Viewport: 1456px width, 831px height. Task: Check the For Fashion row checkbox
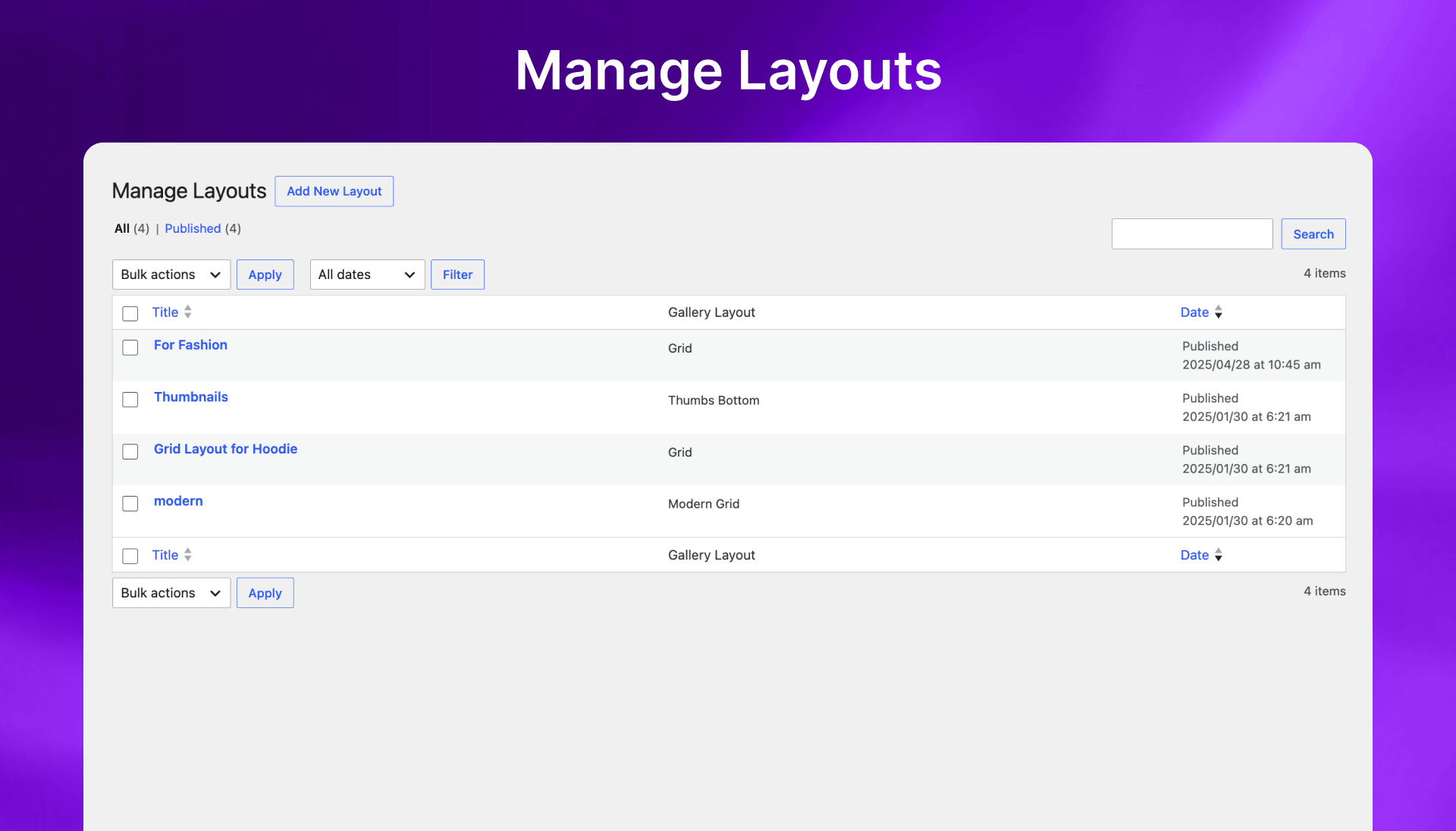coord(130,347)
